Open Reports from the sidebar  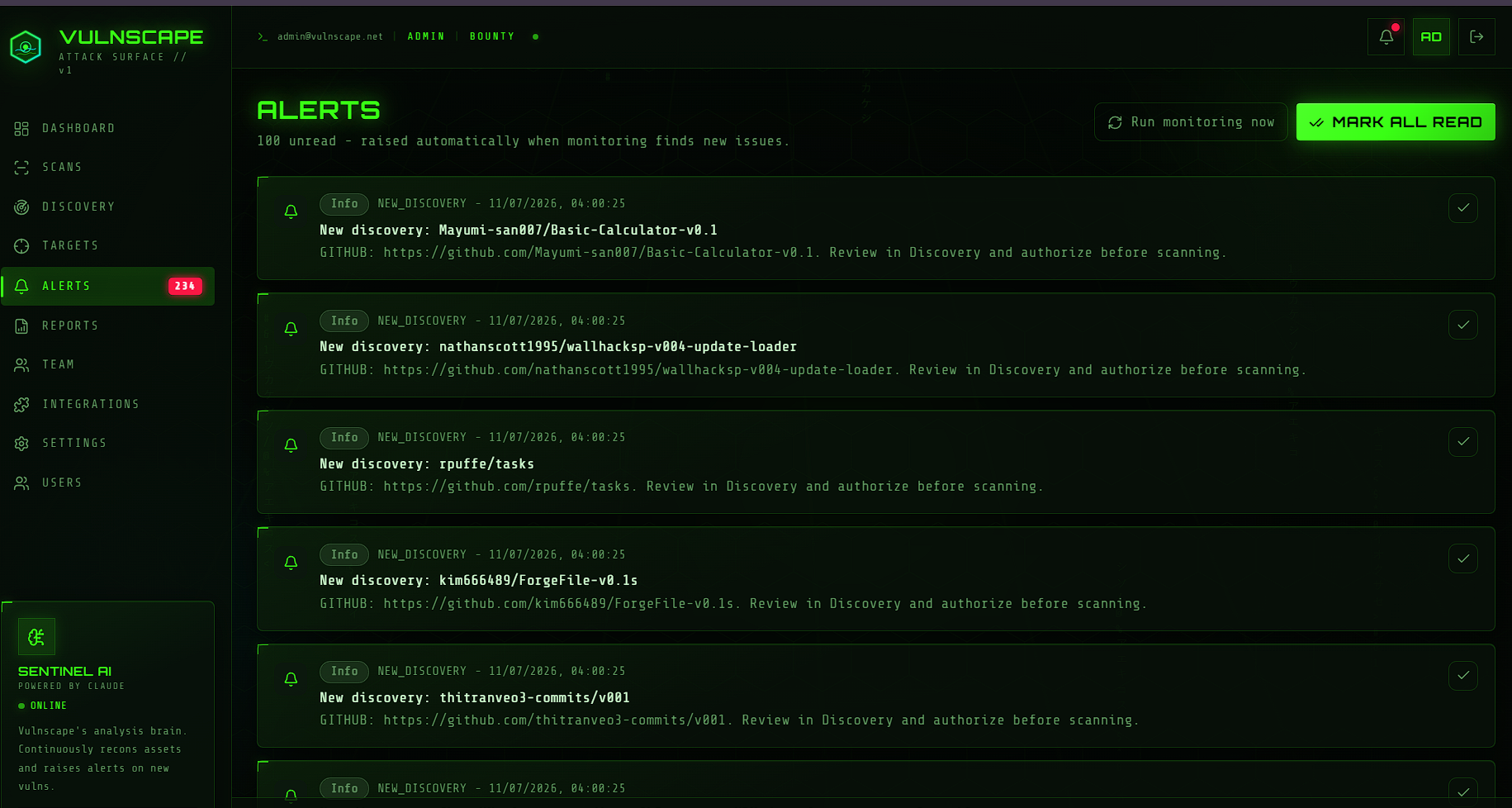click(x=108, y=326)
